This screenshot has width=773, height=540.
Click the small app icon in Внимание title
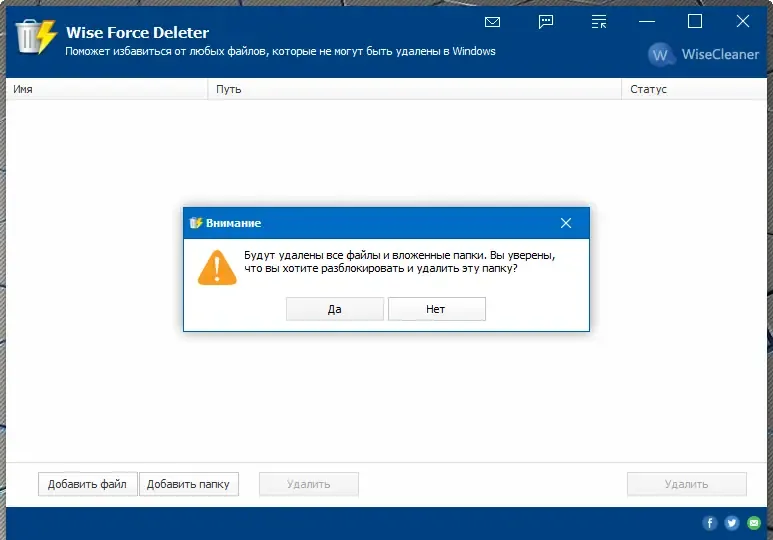[196, 223]
